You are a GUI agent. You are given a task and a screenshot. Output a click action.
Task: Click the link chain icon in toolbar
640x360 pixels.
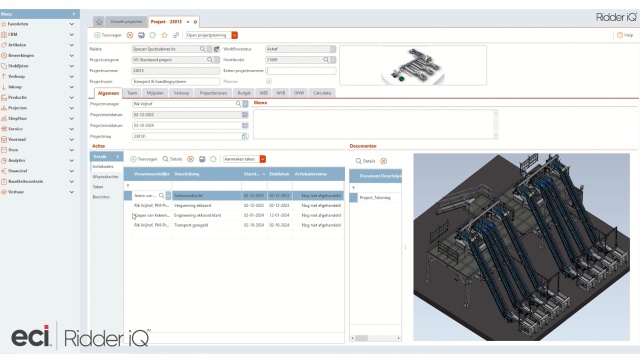coord(176,36)
